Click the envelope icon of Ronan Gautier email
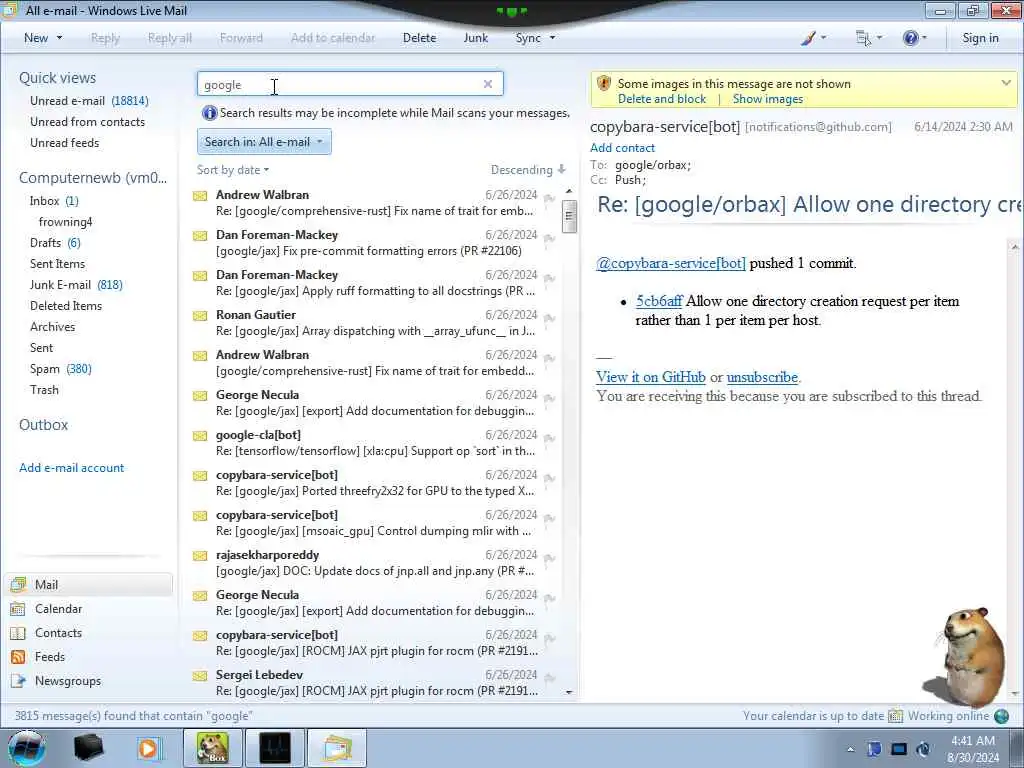1024x768 pixels. (x=200, y=316)
